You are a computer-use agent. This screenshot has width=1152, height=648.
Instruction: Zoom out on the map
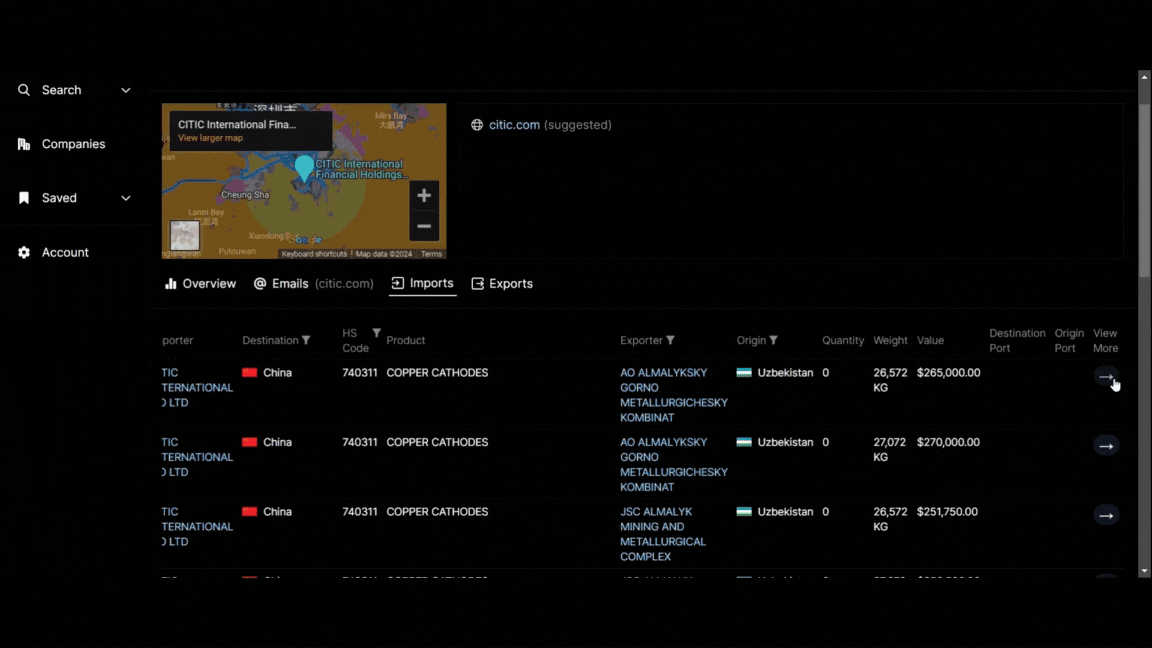424,226
